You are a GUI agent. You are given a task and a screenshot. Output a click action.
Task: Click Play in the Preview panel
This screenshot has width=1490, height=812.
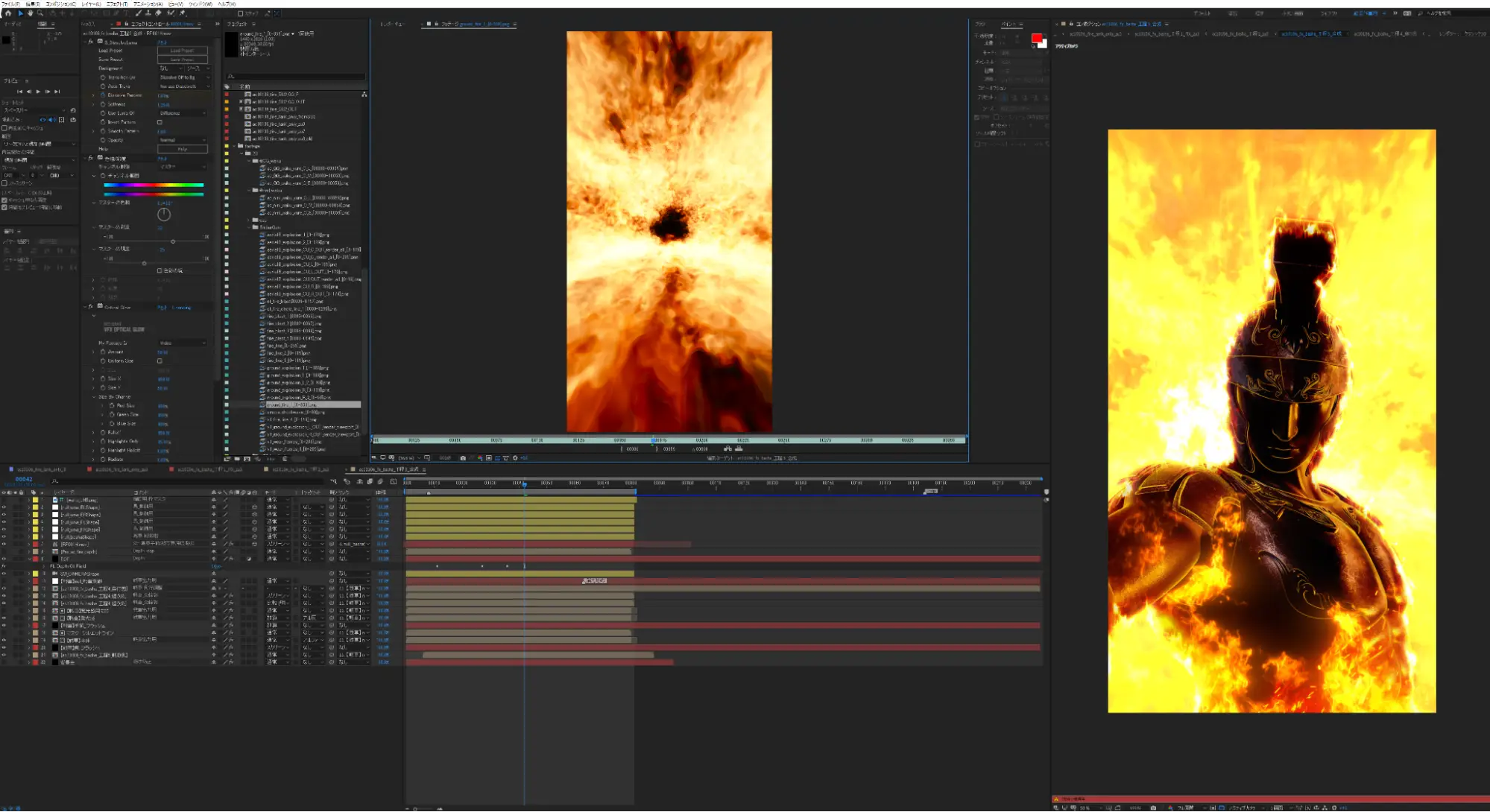point(38,92)
